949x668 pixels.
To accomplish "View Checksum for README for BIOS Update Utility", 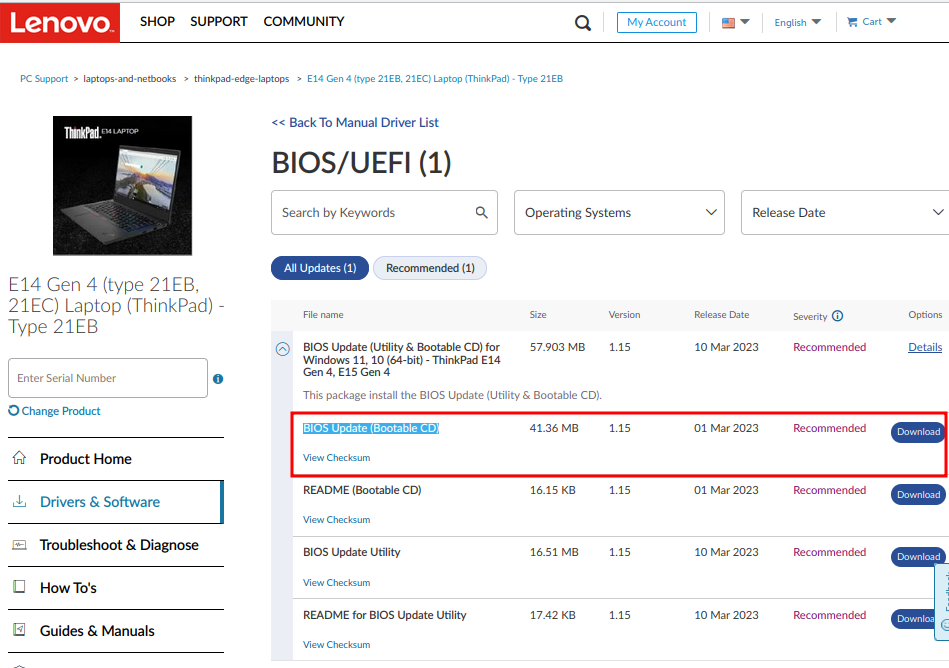I will (x=337, y=645).
